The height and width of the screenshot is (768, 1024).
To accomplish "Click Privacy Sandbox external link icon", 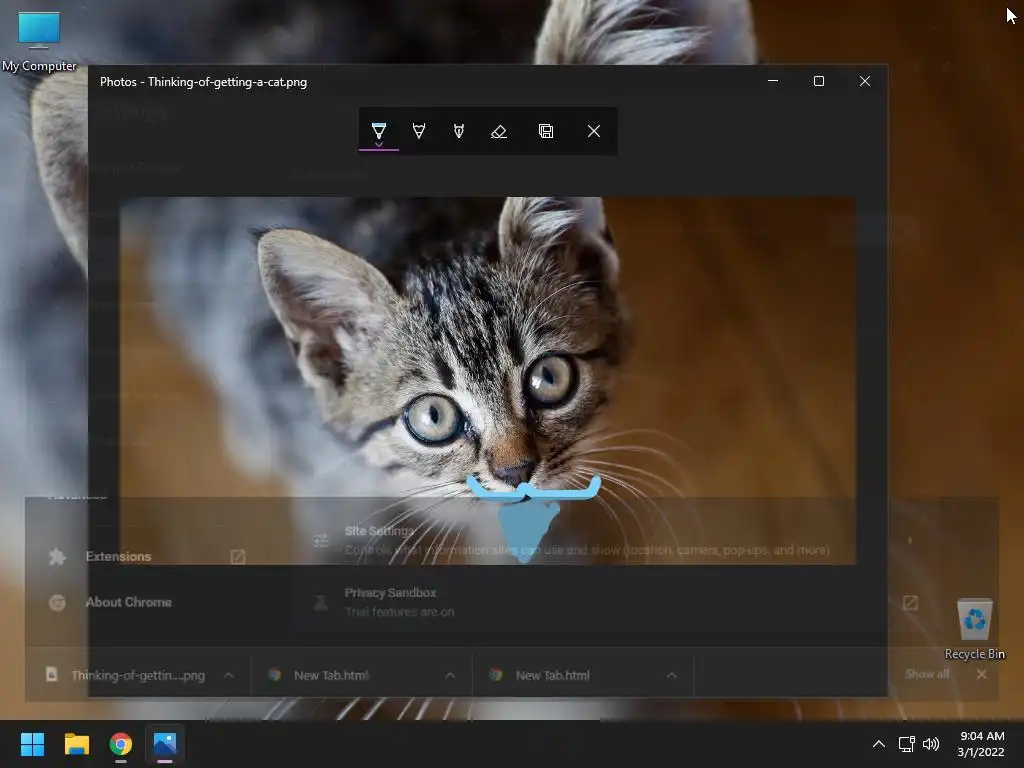I will [x=910, y=602].
